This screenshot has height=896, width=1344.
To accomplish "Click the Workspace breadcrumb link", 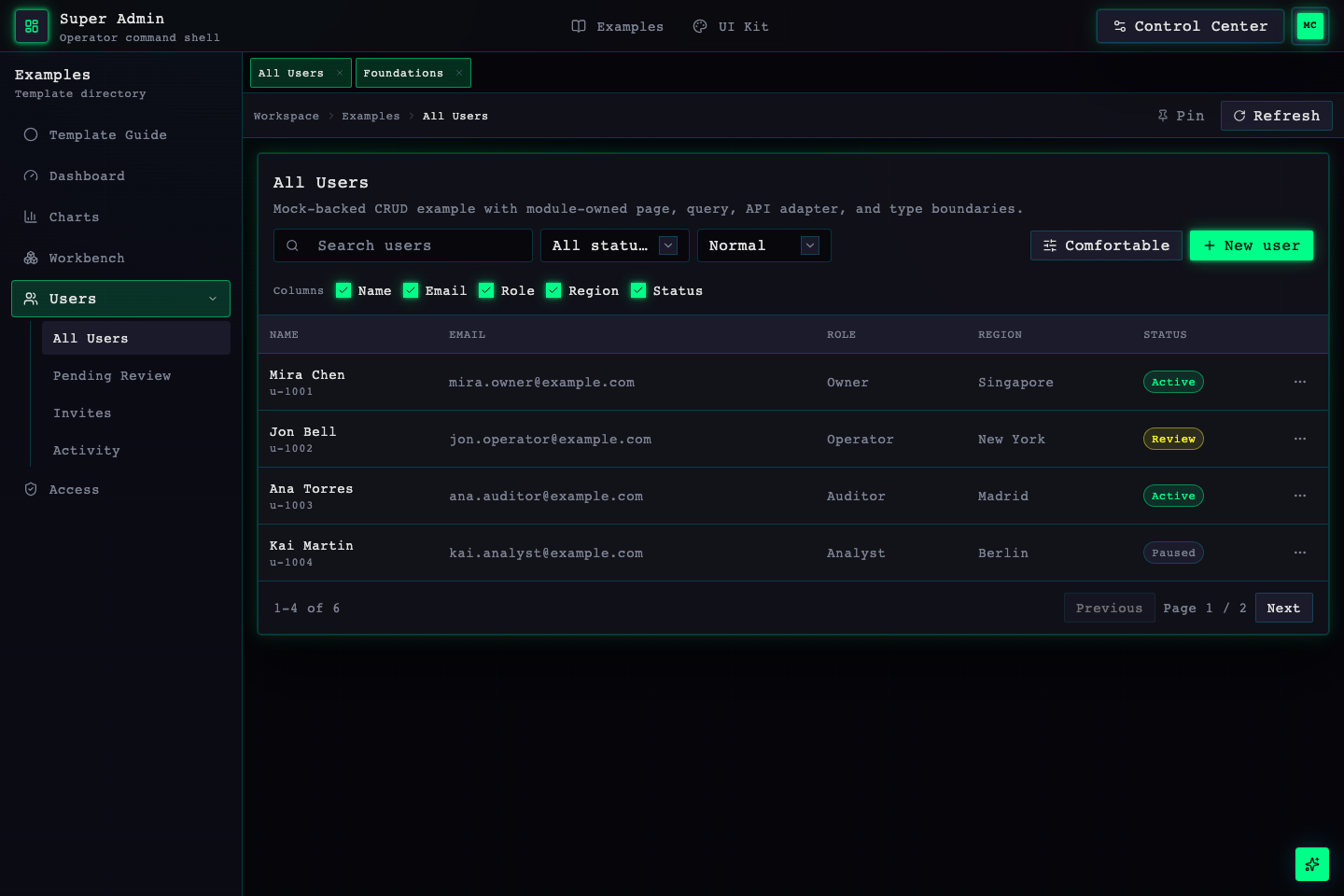I will click(287, 116).
